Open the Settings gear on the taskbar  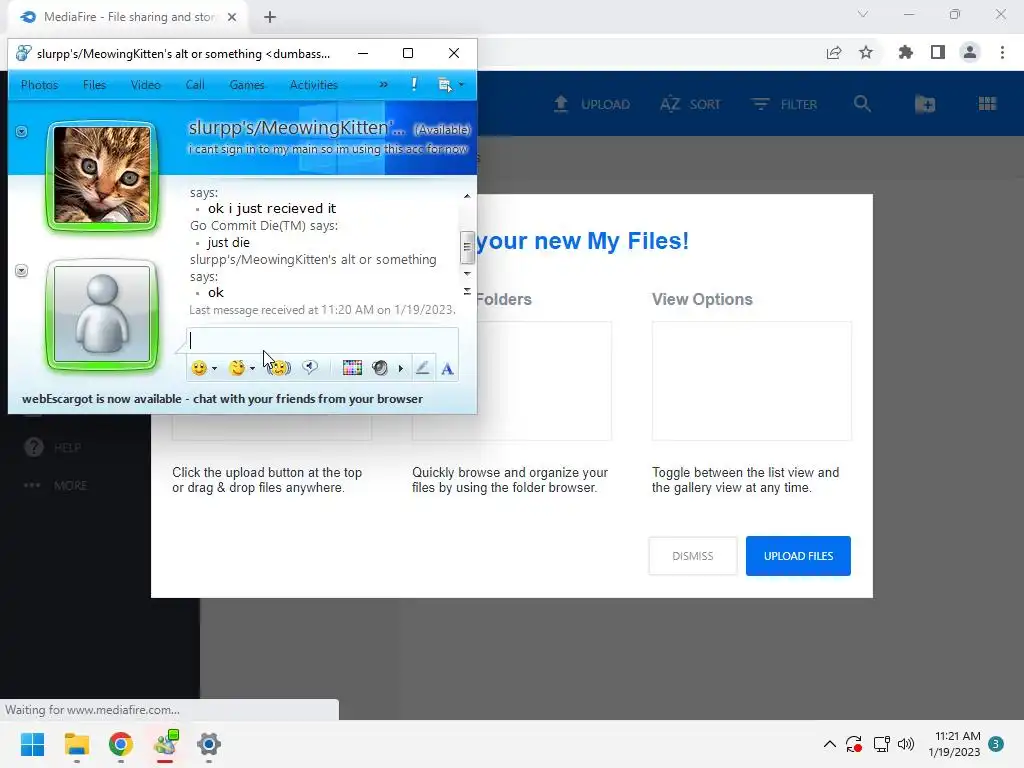point(209,744)
